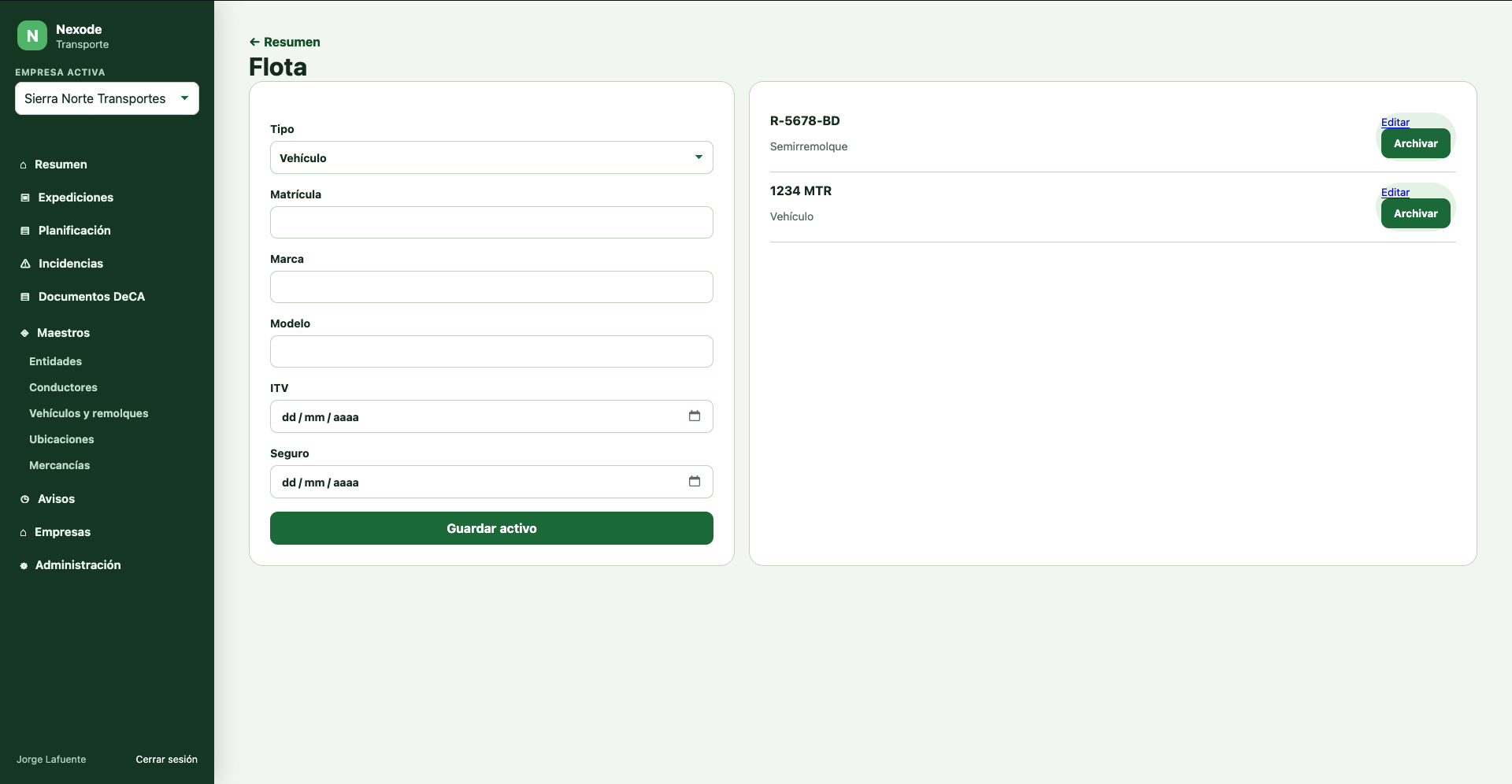Screen dimensions: 1512x784
Task: Select the 1234 MTR plate text
Action: coord(801,190)
